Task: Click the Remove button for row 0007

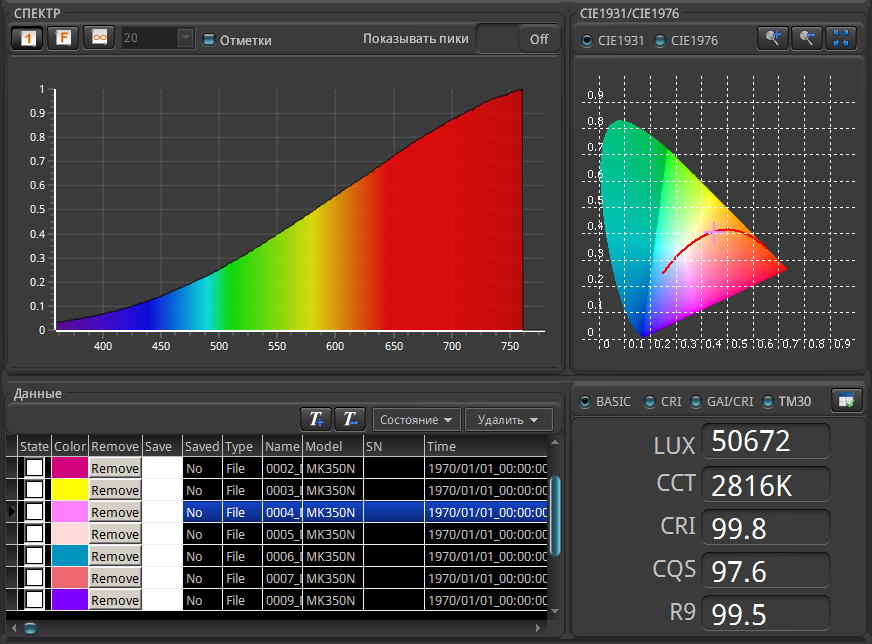Action: [x=115, y=578]
